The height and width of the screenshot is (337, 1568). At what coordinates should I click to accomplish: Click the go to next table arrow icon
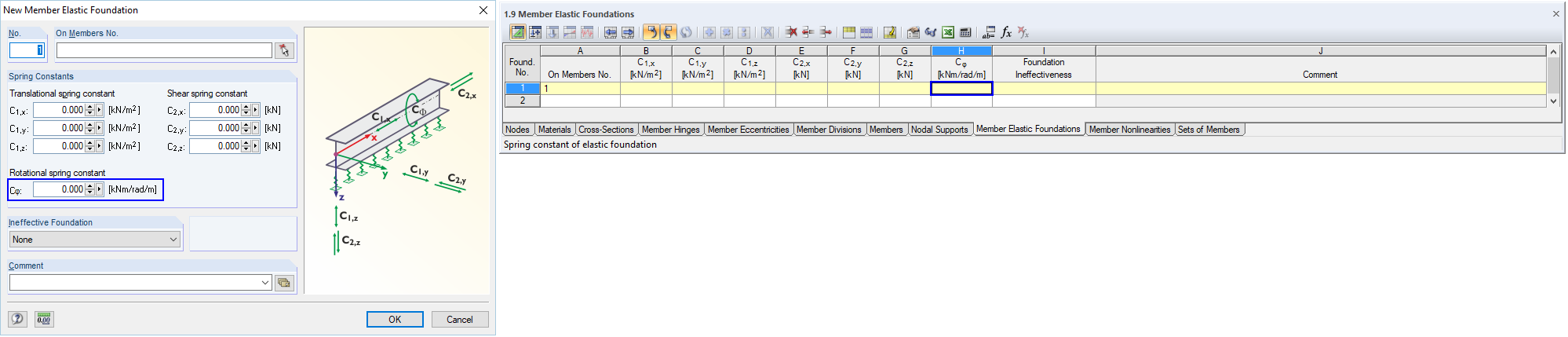pos(628,32)
